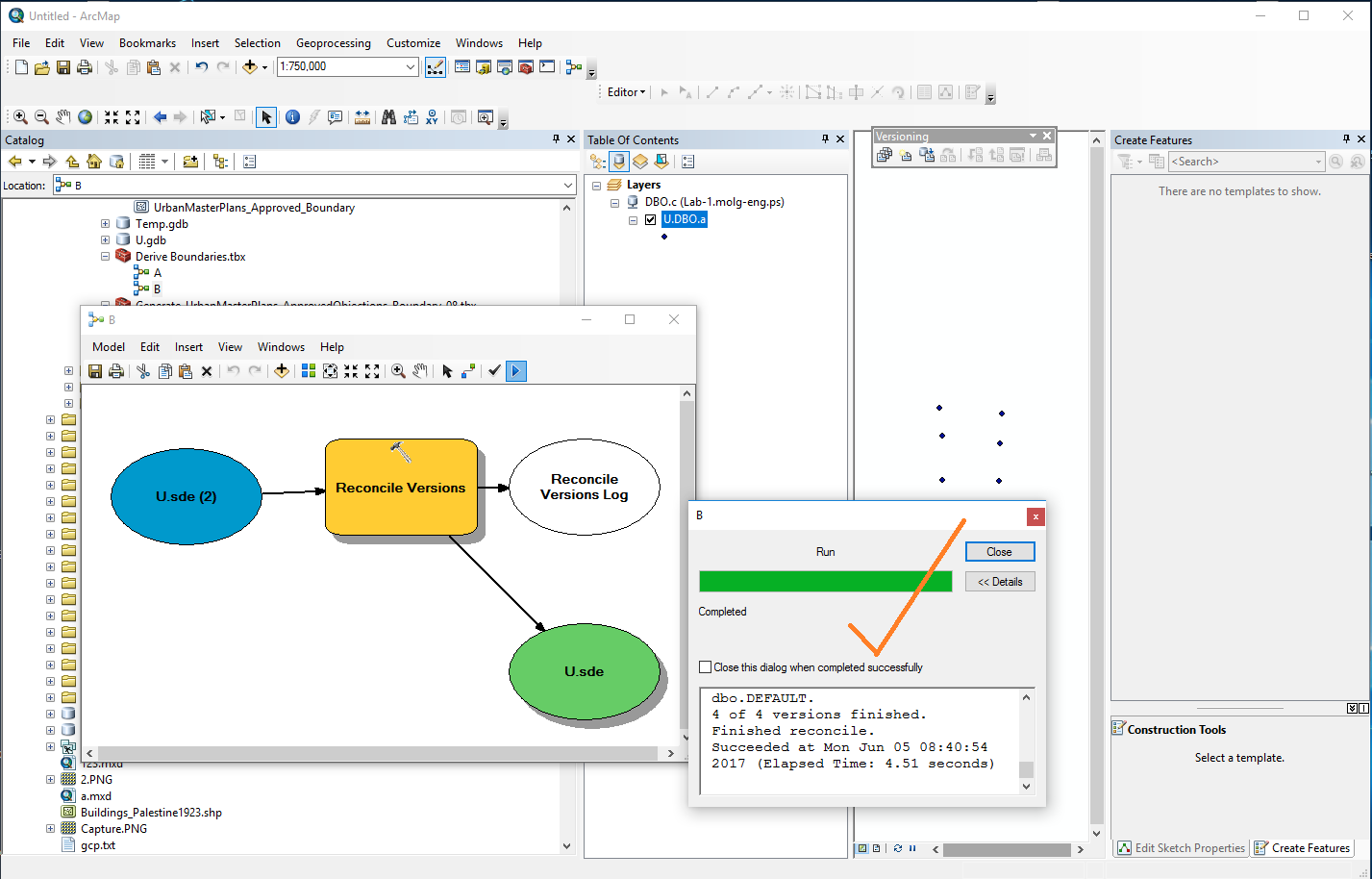
Task: Click the Search field in Create Features
Action: coord(1246,162)
